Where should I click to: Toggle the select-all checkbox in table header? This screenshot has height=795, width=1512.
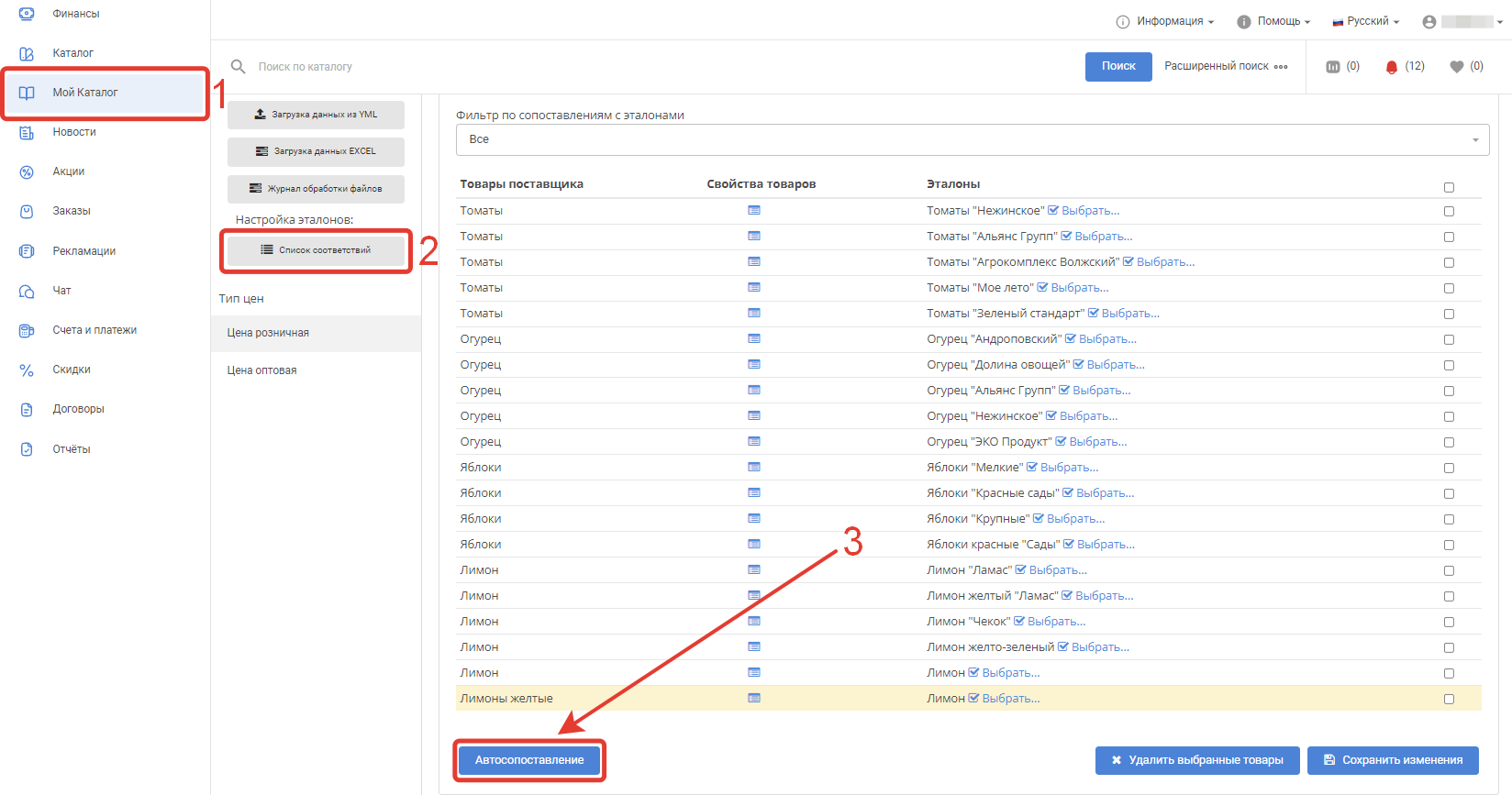tap(1449, 187)
